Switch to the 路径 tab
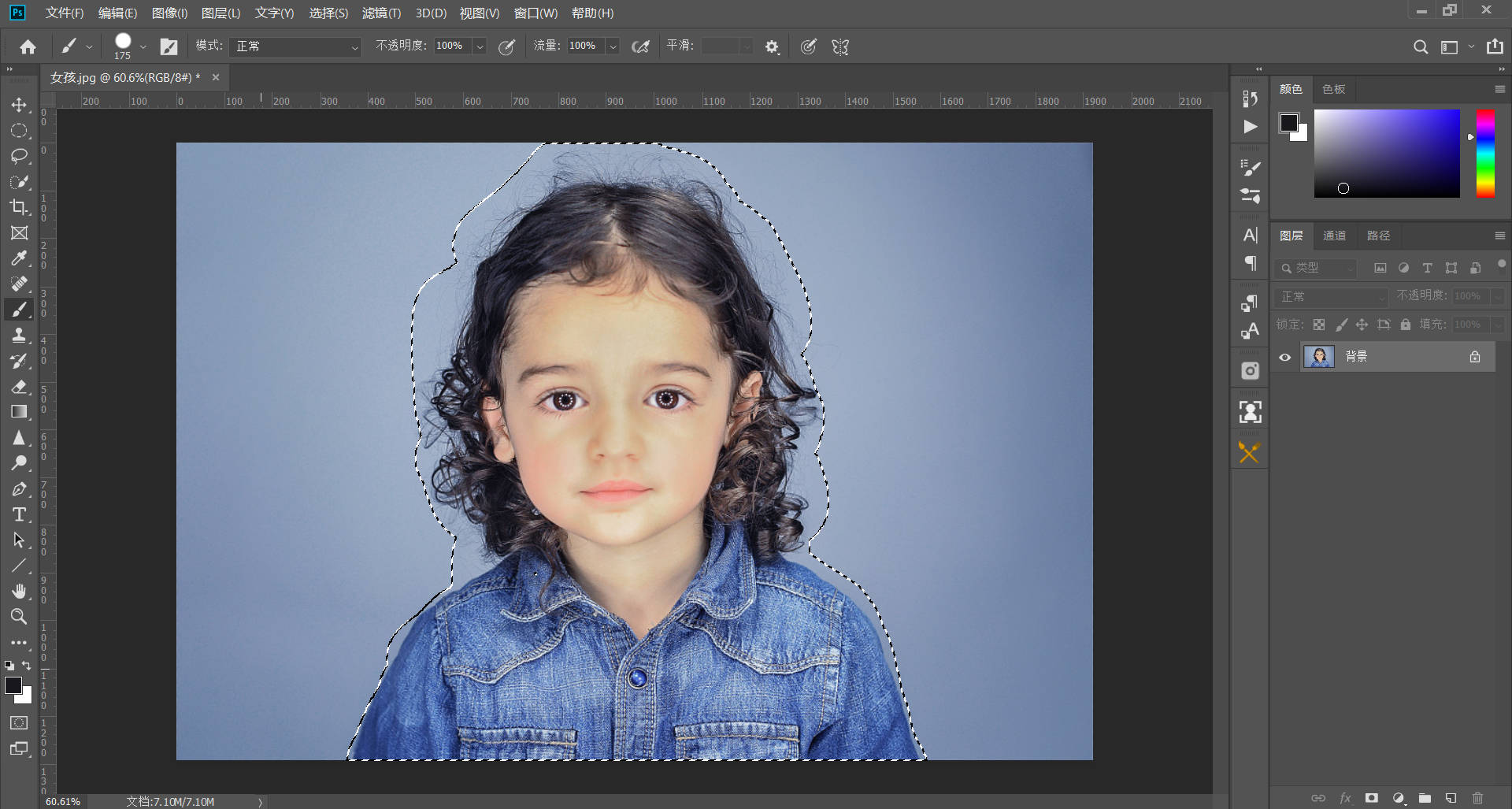Viewport: 1512px width, 809px height. (x=1378, y=236)
